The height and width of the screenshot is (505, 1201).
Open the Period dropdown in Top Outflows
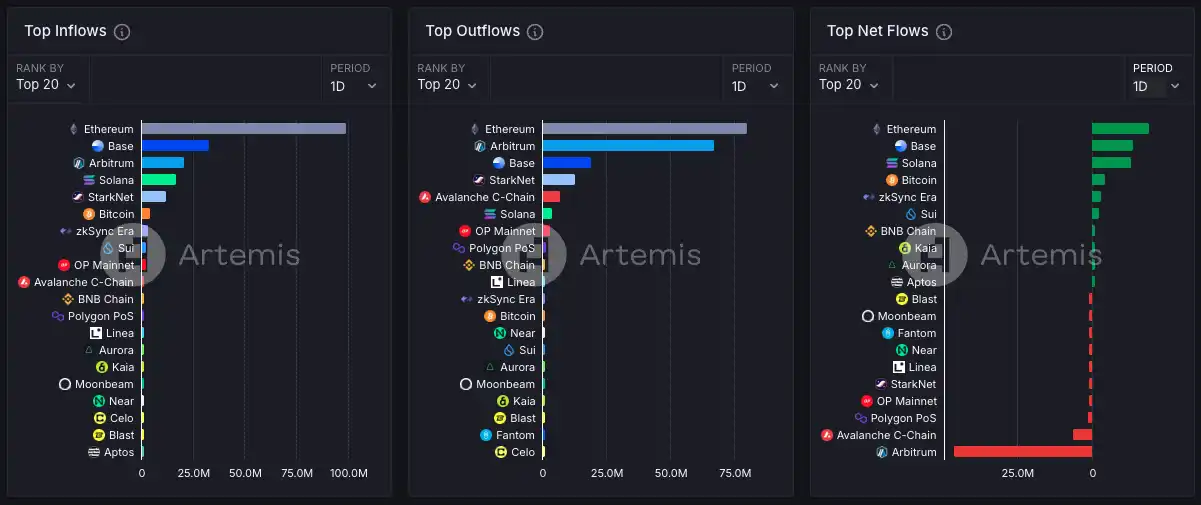(755, 86)
